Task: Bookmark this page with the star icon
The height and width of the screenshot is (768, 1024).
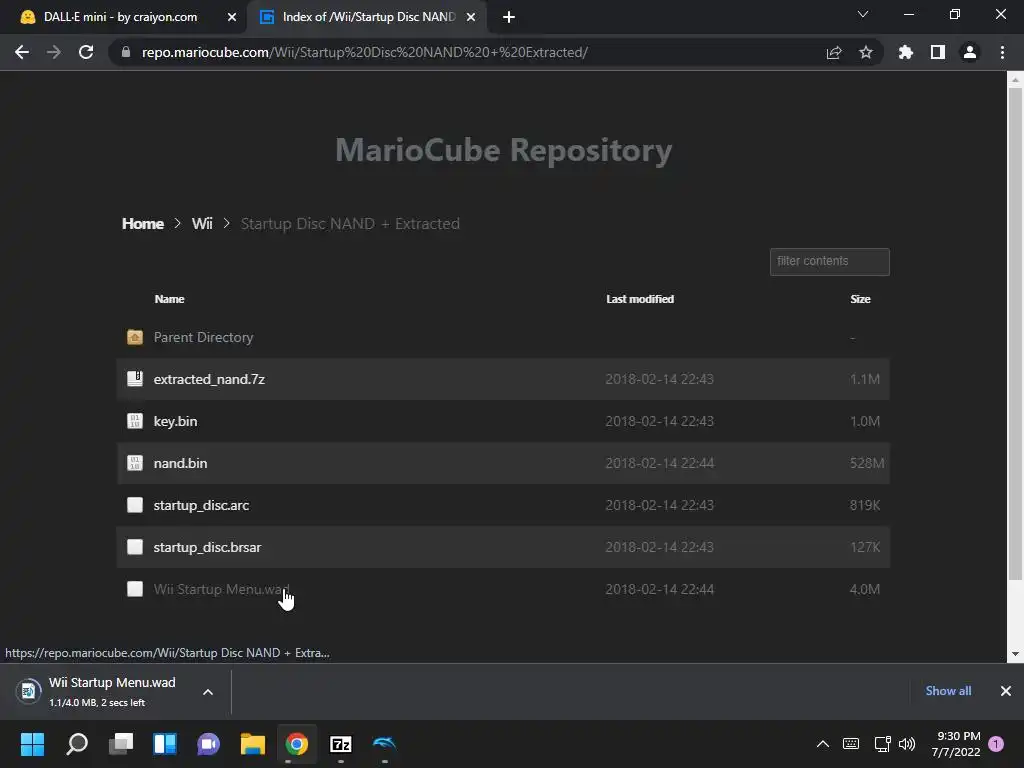Action: [866, 52]
